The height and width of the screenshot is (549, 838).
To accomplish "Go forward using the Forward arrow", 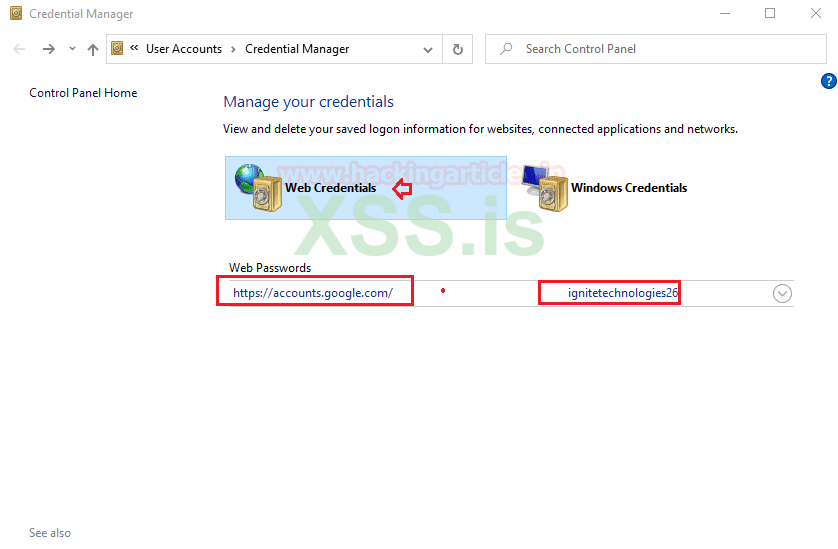I will tap(49, 49).
